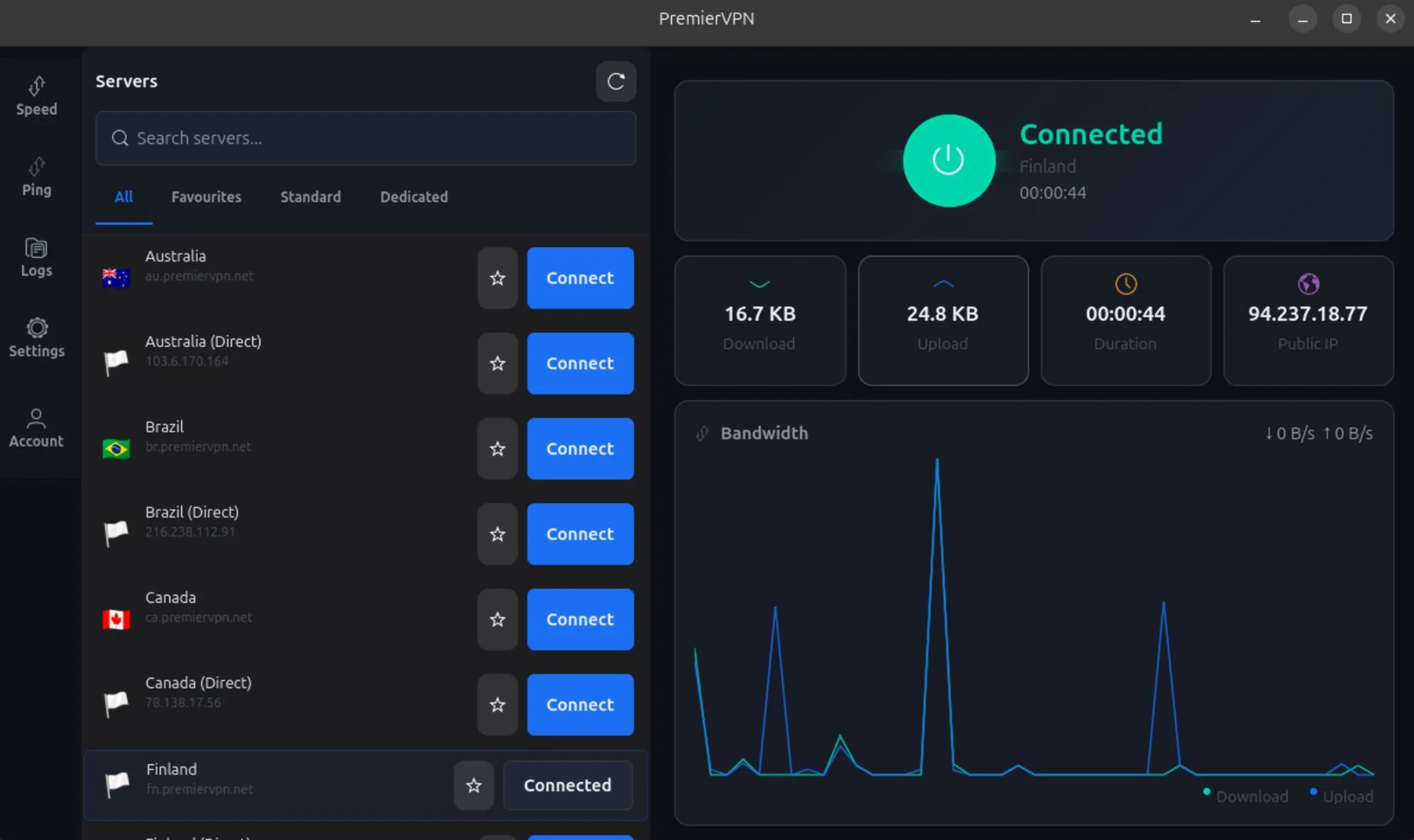The width and height of the screenshot is (1414, 840).
Task: Show all servers in the list
Action: pos(123,197)
